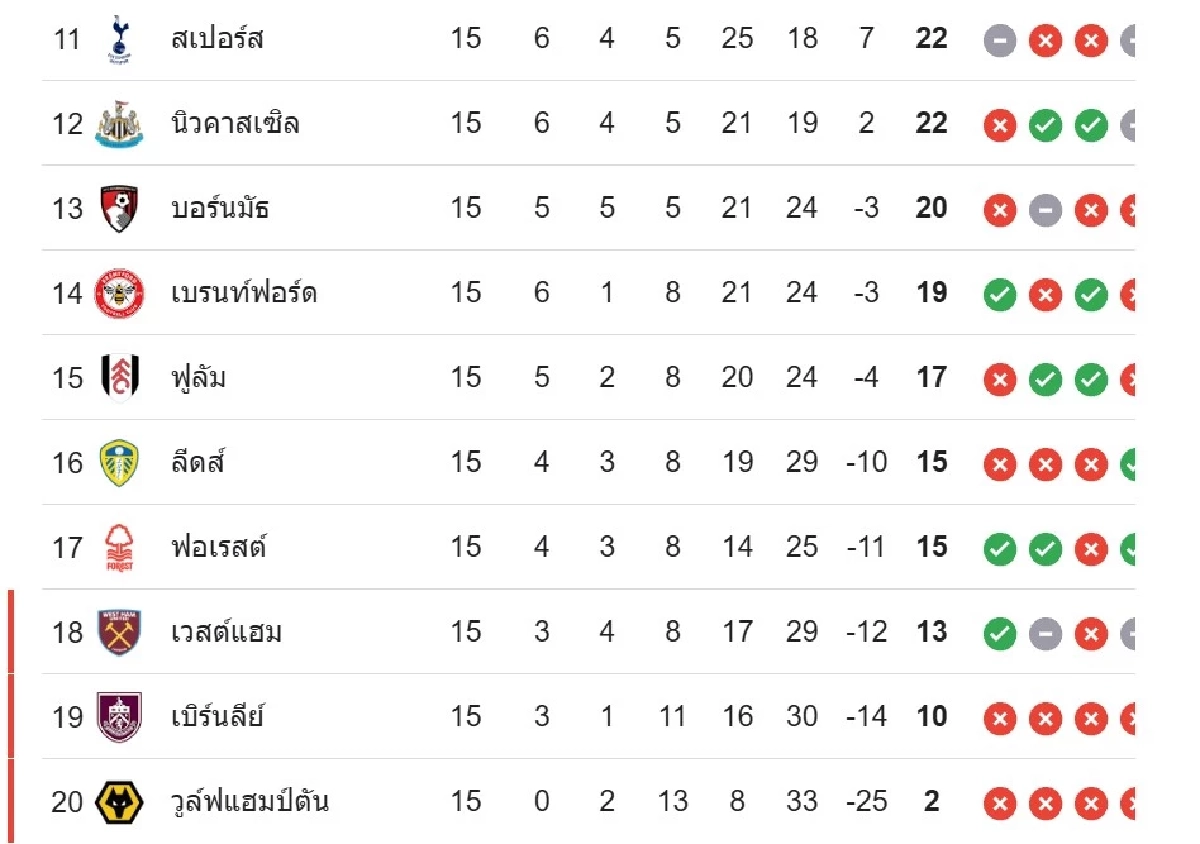The image size is (1200, 844).
Task: Click the grey draw icon in Bournemouth's form
Action: [1045, 211]
